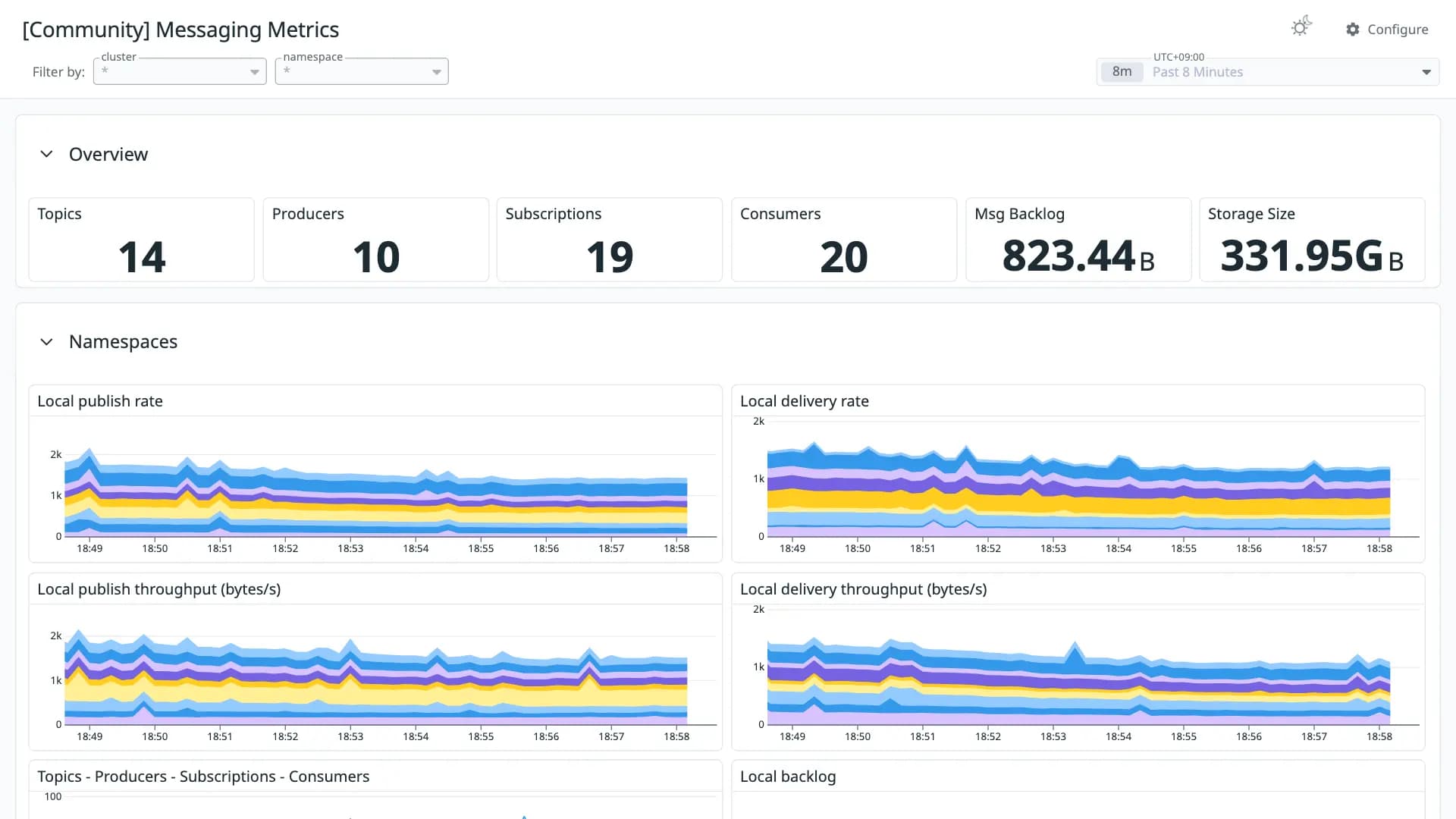Screen dimensions: 1456x819
Task: Click the Subscriptions value 19
Action: (609, 257)
